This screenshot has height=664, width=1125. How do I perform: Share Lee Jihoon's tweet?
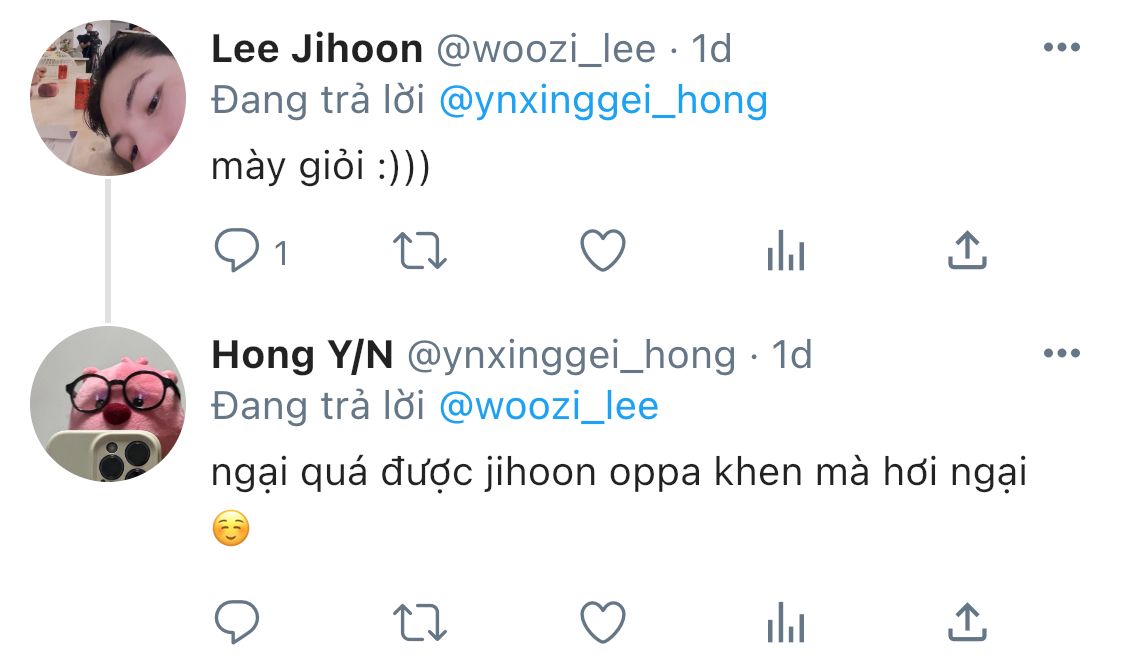(x=967, y=251)
